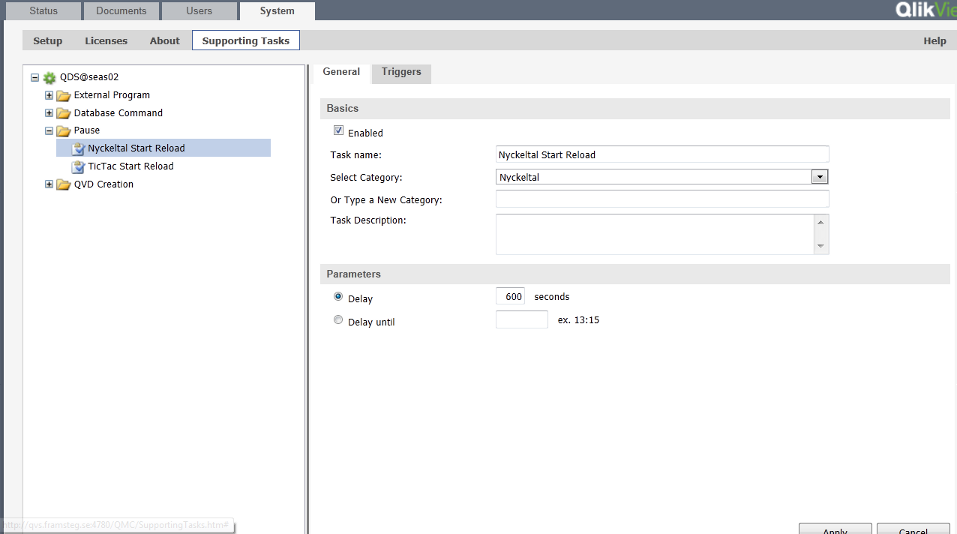Click the Task Description text area
This screenshot has height=534, width=957.
click(655, 234)
